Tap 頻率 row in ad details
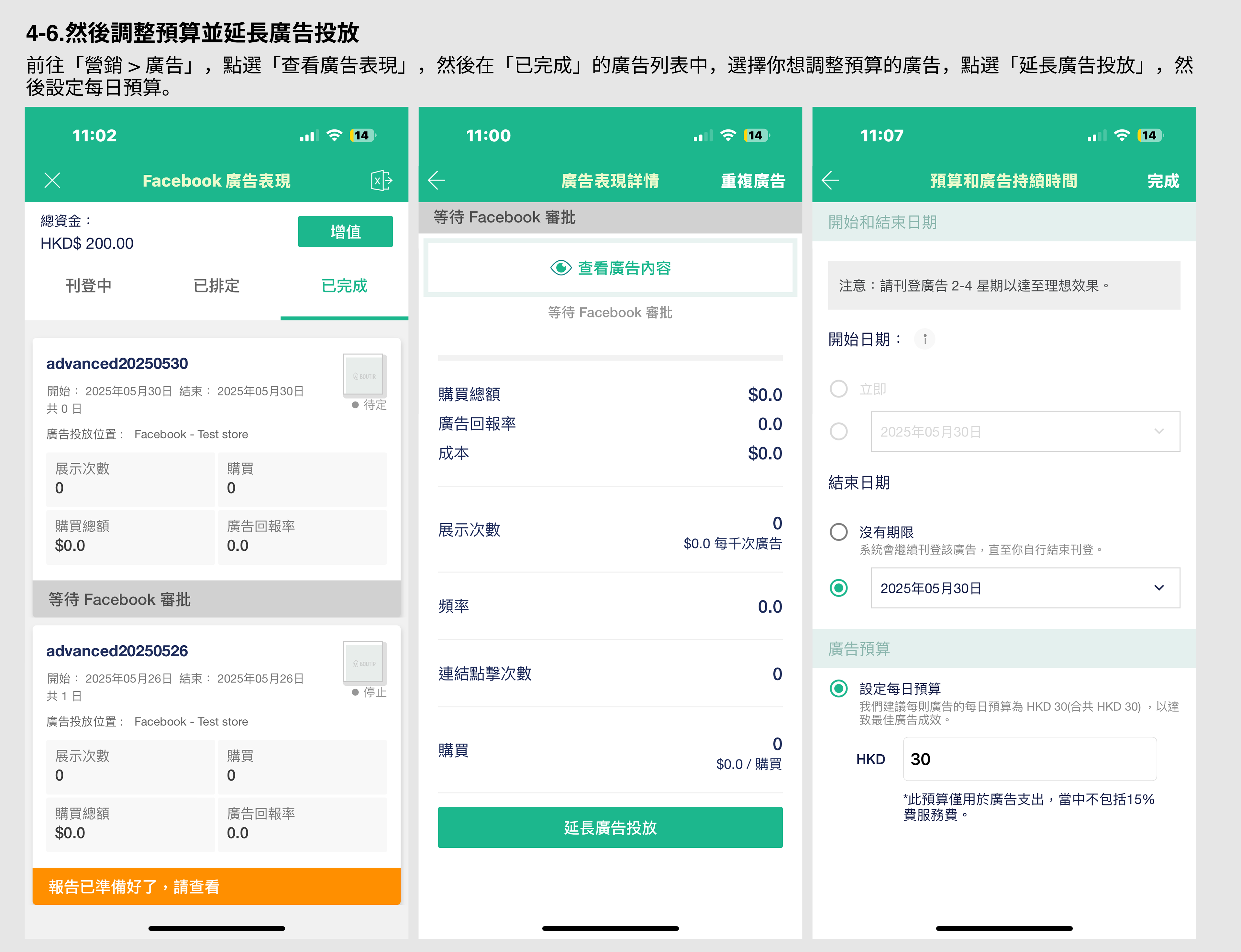The width and height of the screenshot is (1241, 952). click(x=610, y=606)
